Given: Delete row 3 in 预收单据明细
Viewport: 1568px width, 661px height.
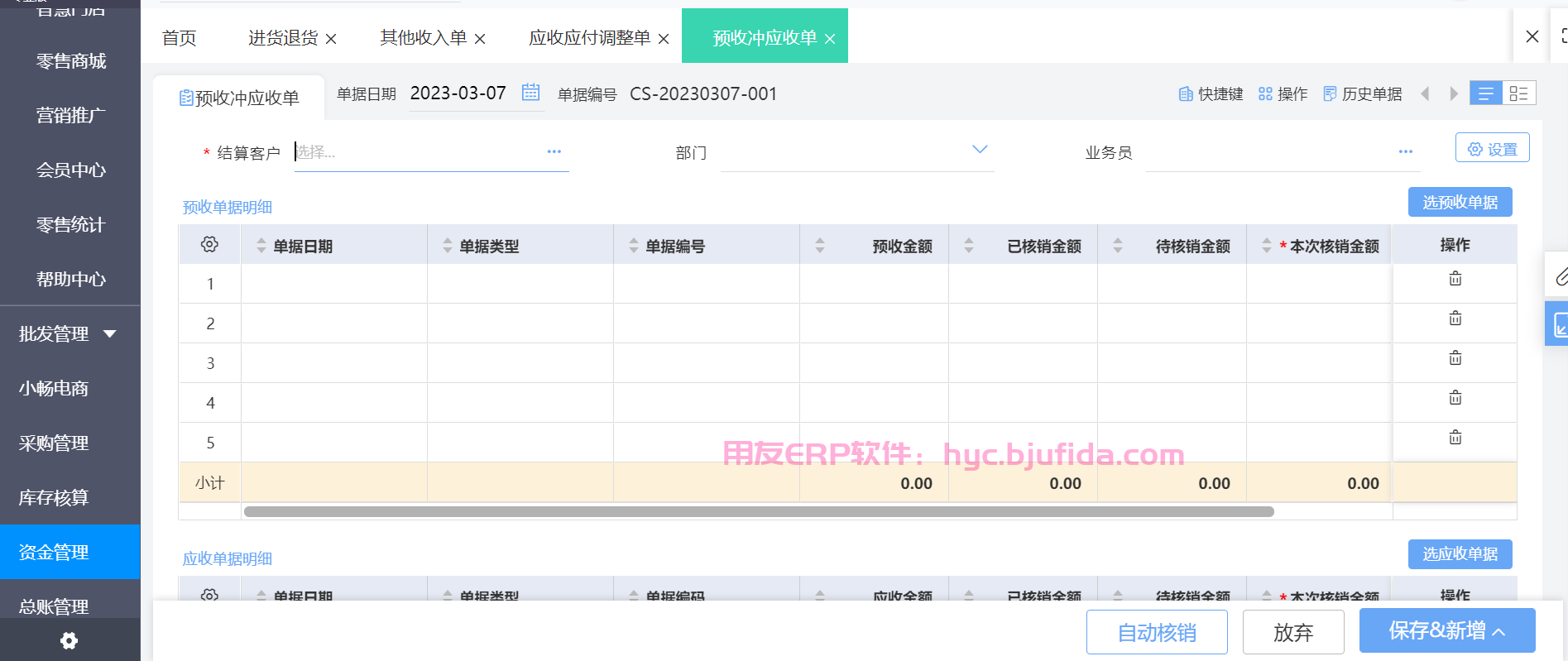Looking at the screenshot, I should (1455, 358).
